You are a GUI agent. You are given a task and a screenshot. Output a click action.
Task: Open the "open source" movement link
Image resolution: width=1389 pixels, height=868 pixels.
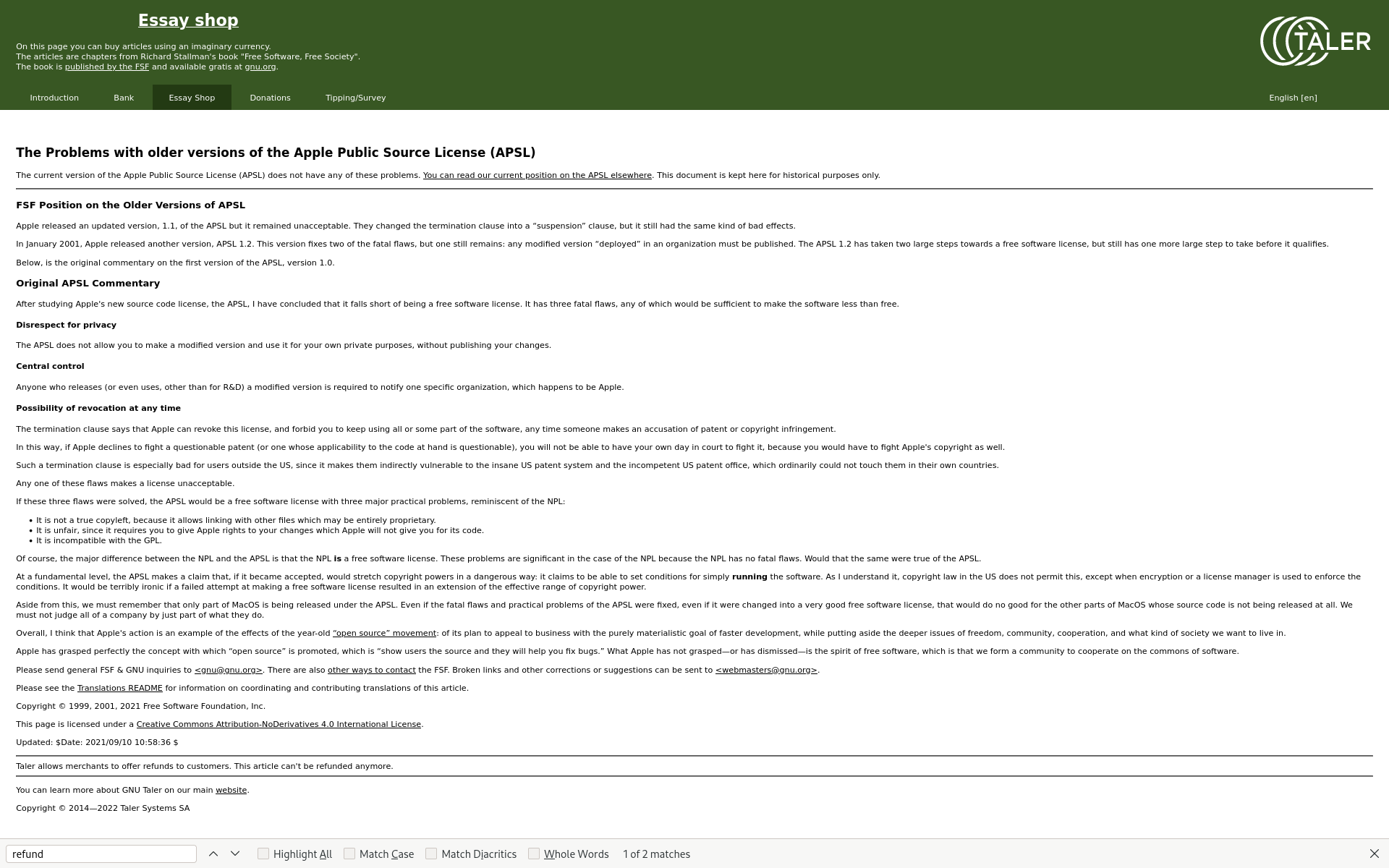point(384,633)
